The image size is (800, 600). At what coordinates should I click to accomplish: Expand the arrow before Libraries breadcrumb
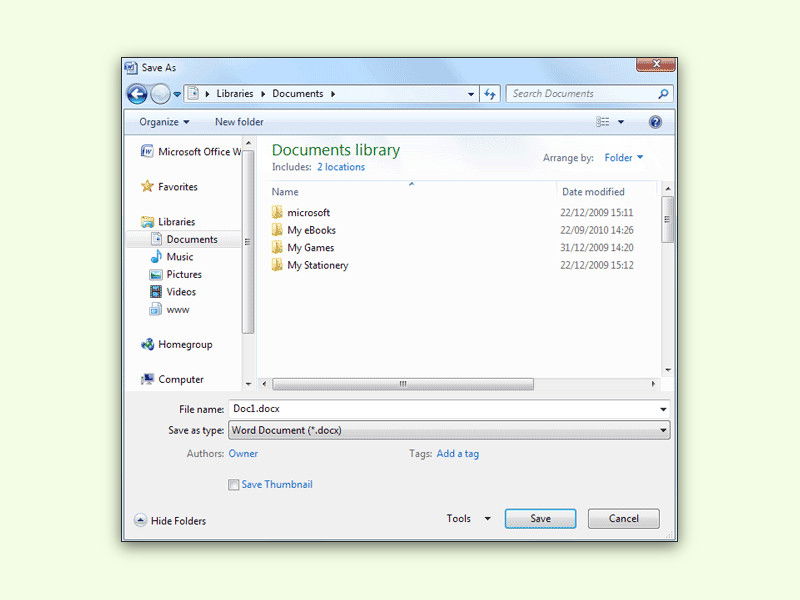tap(207, 94)
